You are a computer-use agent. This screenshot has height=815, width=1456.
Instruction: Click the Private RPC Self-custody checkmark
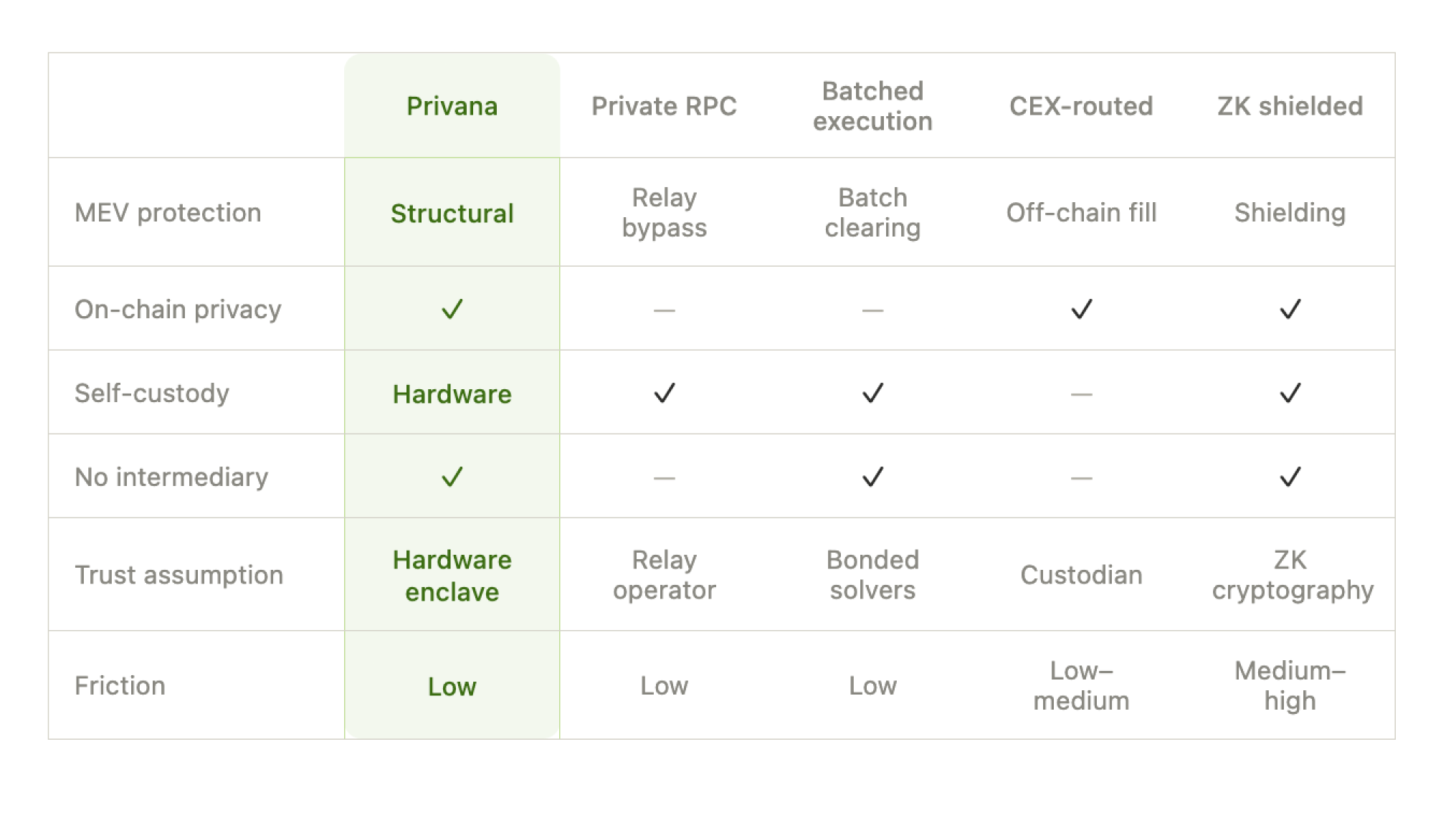click(664, 393)
